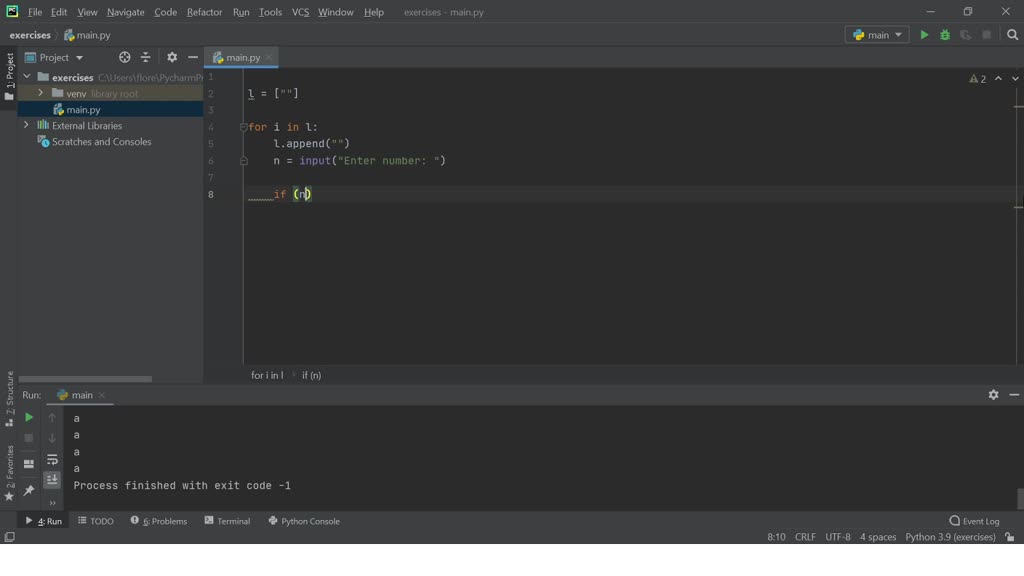
Task: Select main.py in the Project tree
Action: pos(83,110)
